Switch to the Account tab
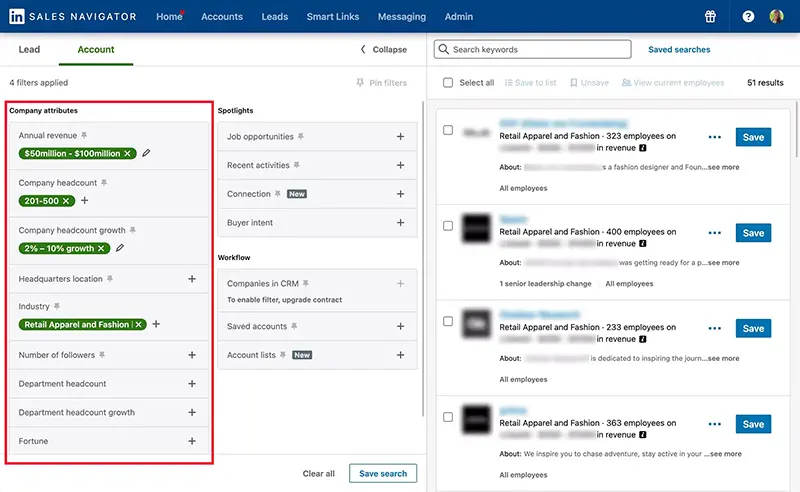The height and width of the screenshot is (492, 800). tap(96, 50)
